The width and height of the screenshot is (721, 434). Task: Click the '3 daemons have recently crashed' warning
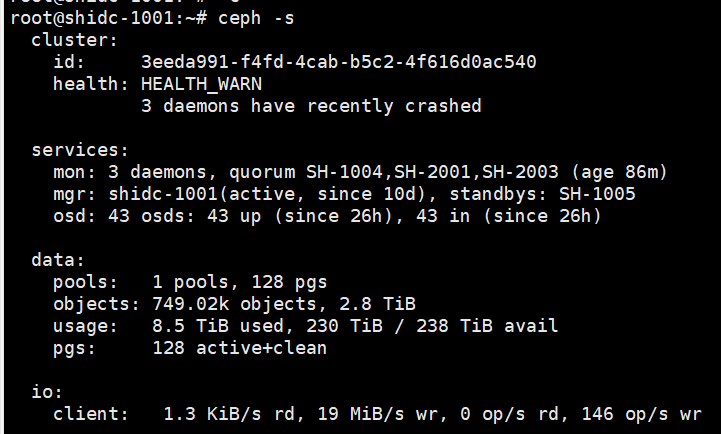pyautogui.click(x=311, y=106)
